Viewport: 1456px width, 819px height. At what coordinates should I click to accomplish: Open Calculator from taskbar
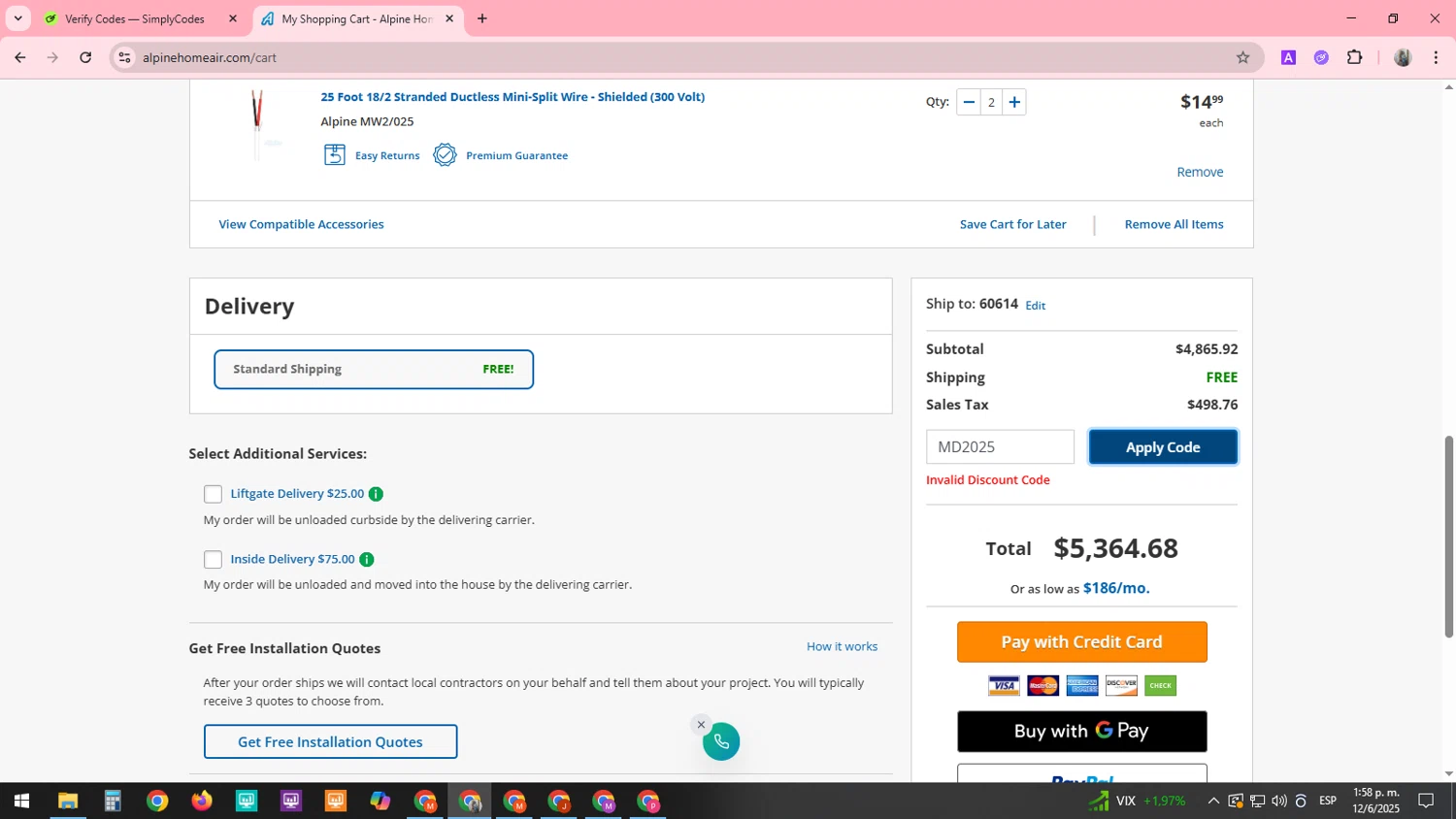point(113,802)
